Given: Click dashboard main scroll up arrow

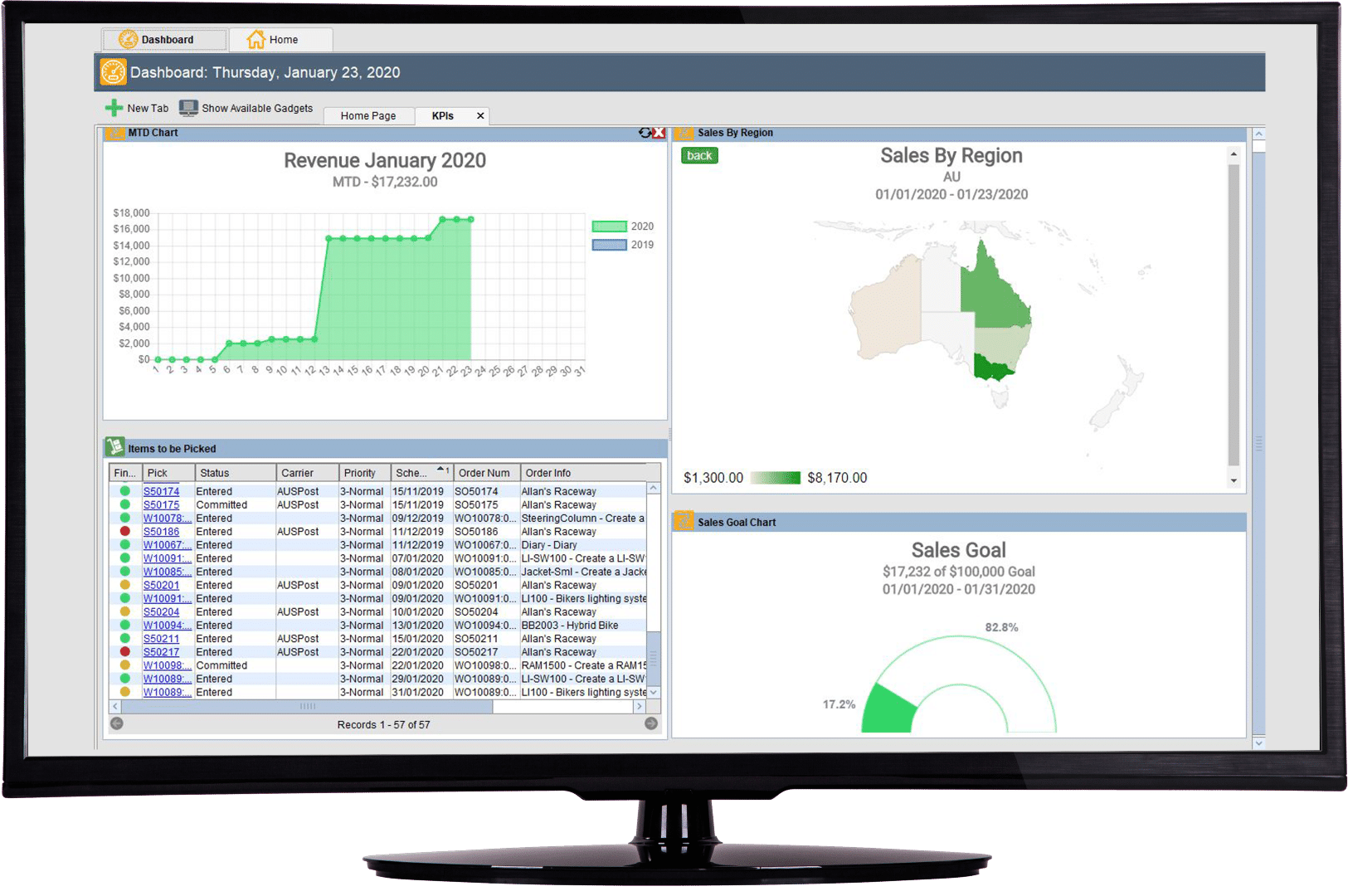Looking at the screenshot, I should pyautogui.click(x=1258, y=134).
